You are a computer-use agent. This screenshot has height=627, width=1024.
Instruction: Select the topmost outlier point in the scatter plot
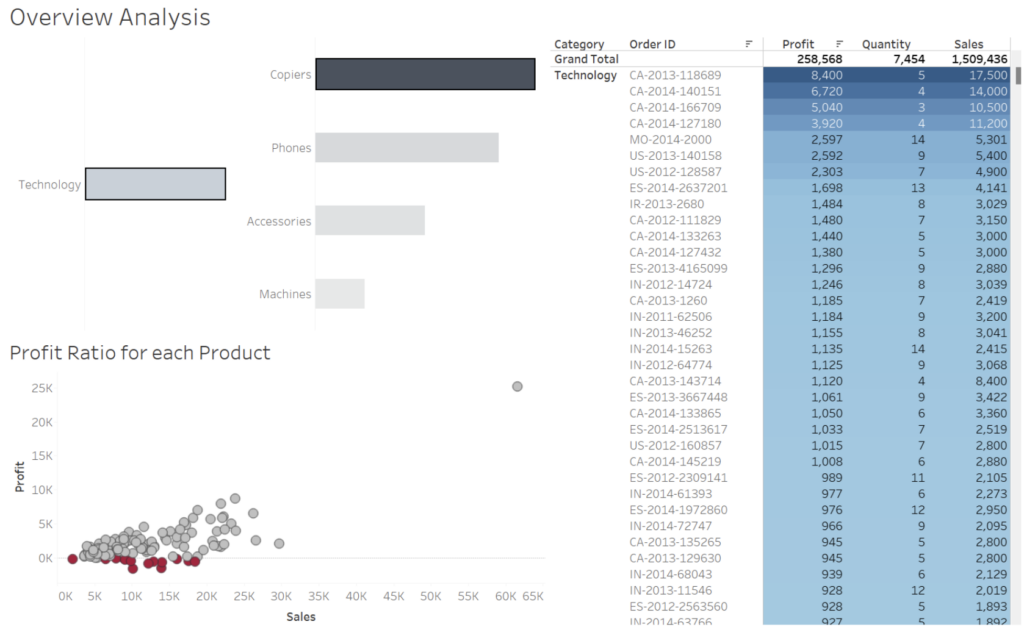click(517, 386)
